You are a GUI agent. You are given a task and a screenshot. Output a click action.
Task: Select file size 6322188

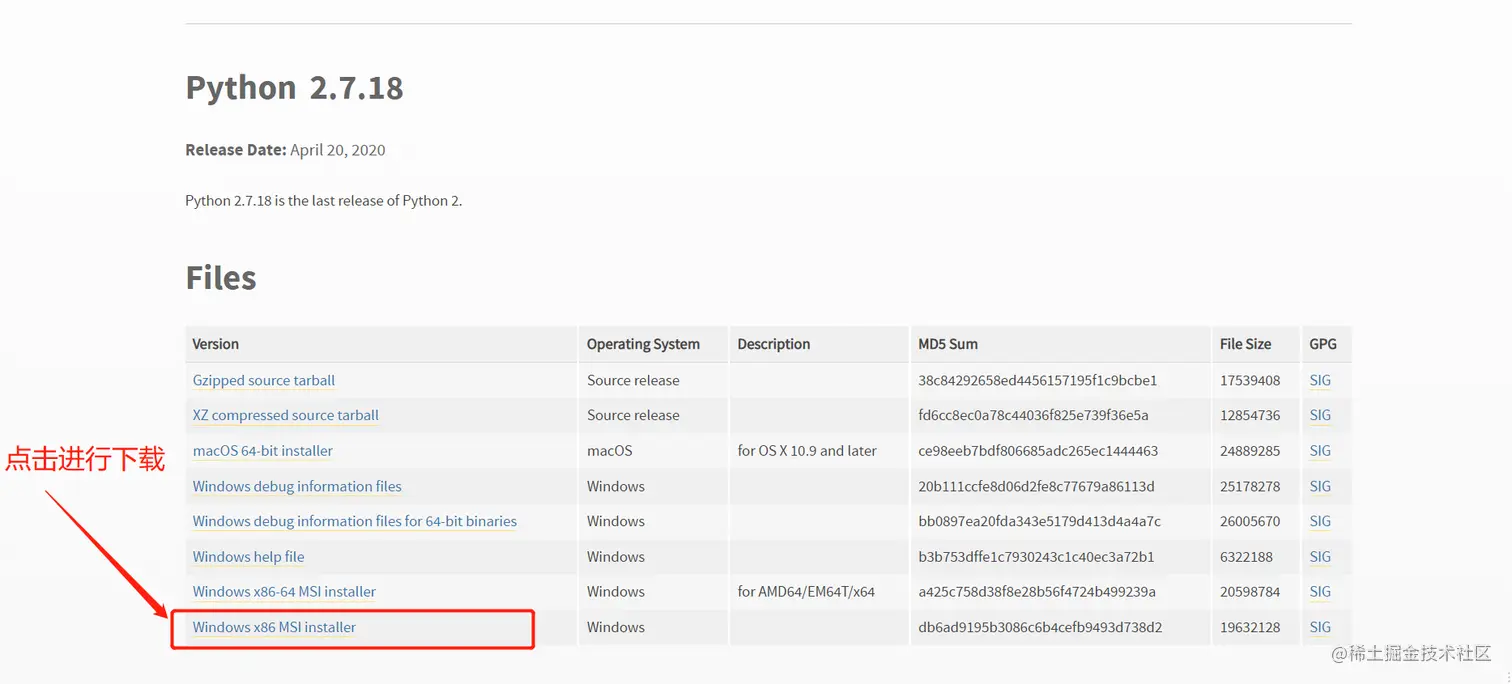(1246, 557)
